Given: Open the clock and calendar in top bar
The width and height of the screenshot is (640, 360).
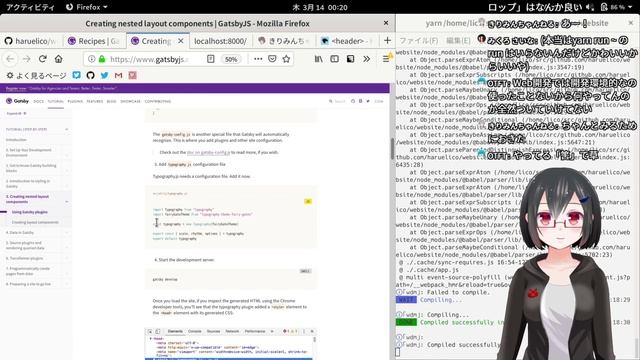Looking at the screenshot, I should point(320,7).
